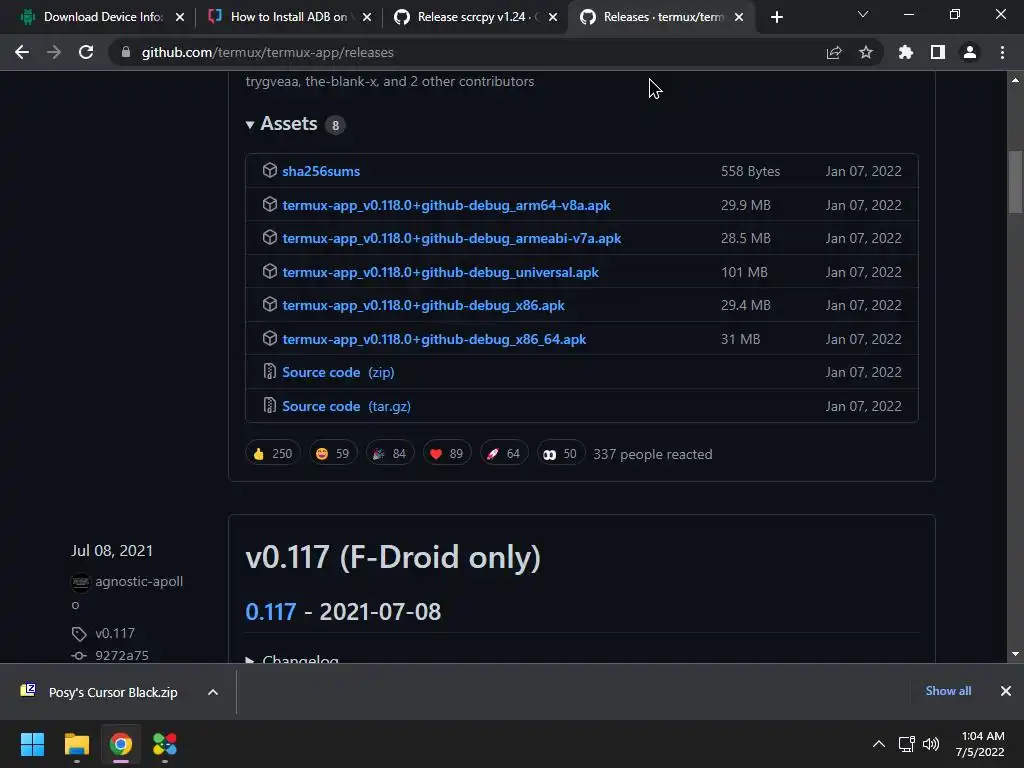
Task: Open the volume tray icon
Action: coord(931,744)
